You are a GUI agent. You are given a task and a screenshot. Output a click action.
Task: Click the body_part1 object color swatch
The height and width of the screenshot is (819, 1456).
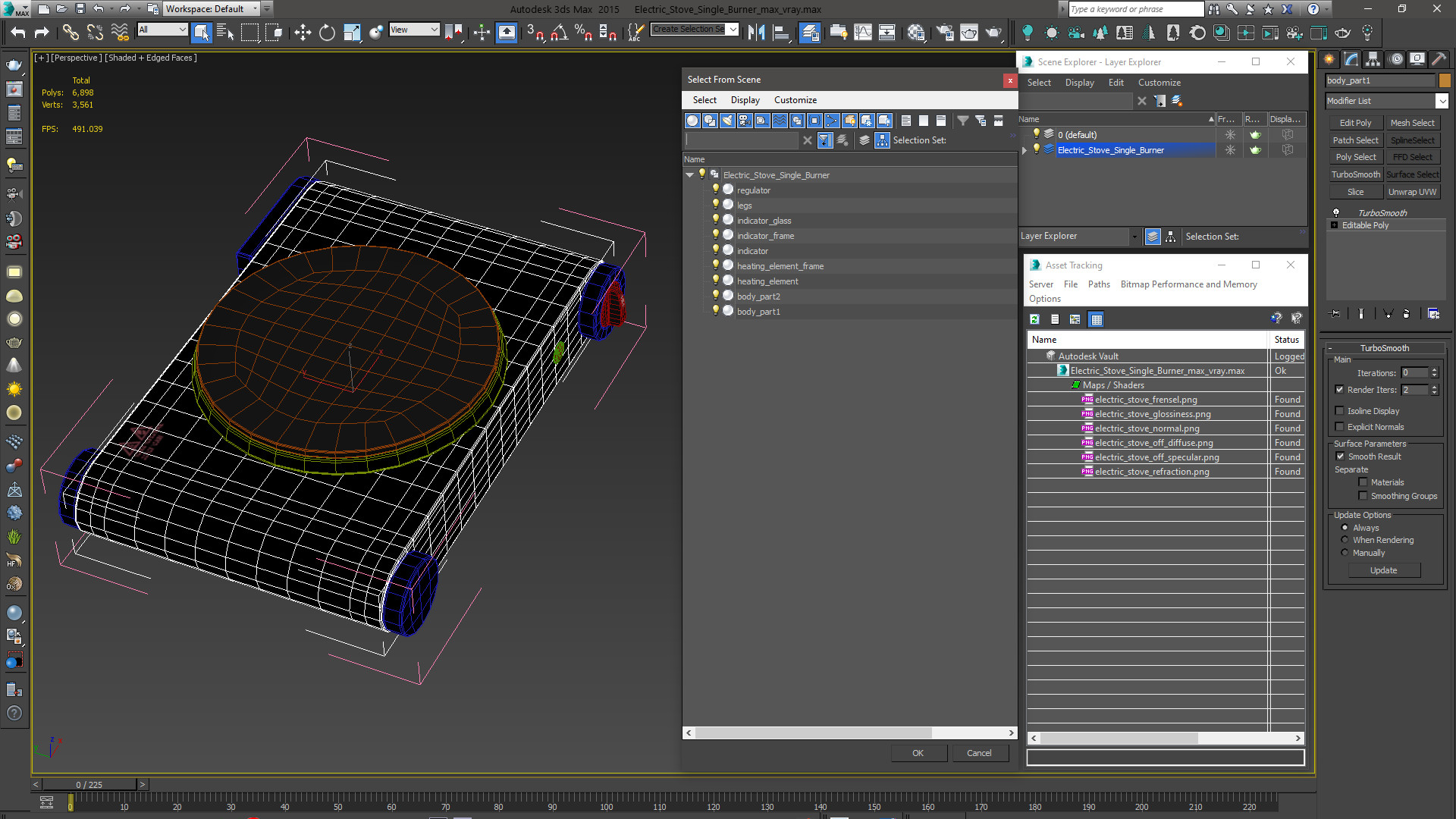(x=1445, y=80)
